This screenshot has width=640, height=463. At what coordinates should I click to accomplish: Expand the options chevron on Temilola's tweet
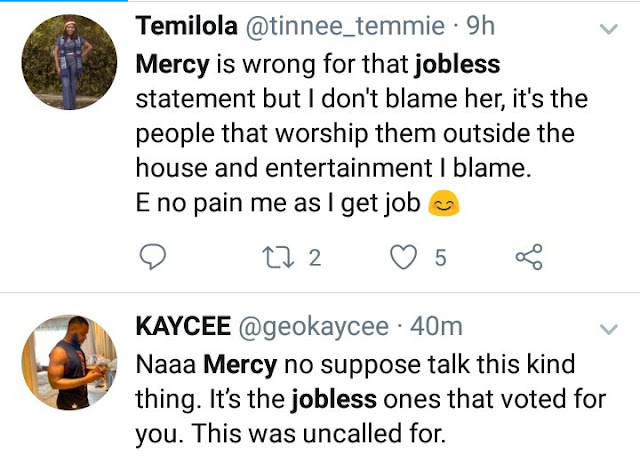[x=609, y=32]
